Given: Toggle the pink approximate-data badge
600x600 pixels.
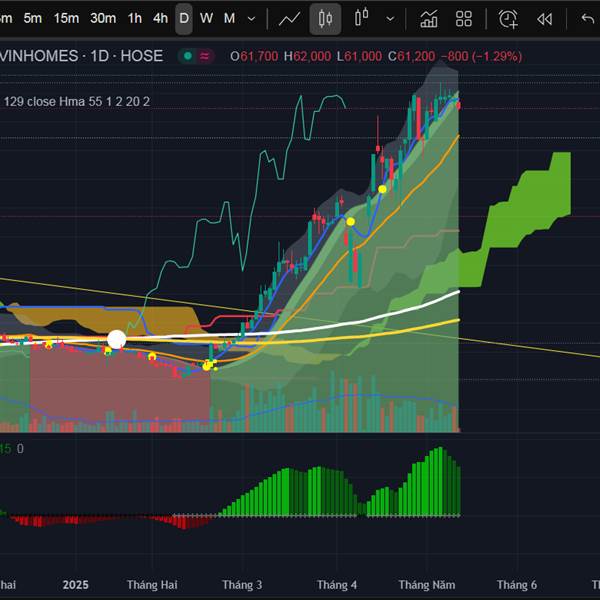Looking at the screenshot, I should (205, 56).
